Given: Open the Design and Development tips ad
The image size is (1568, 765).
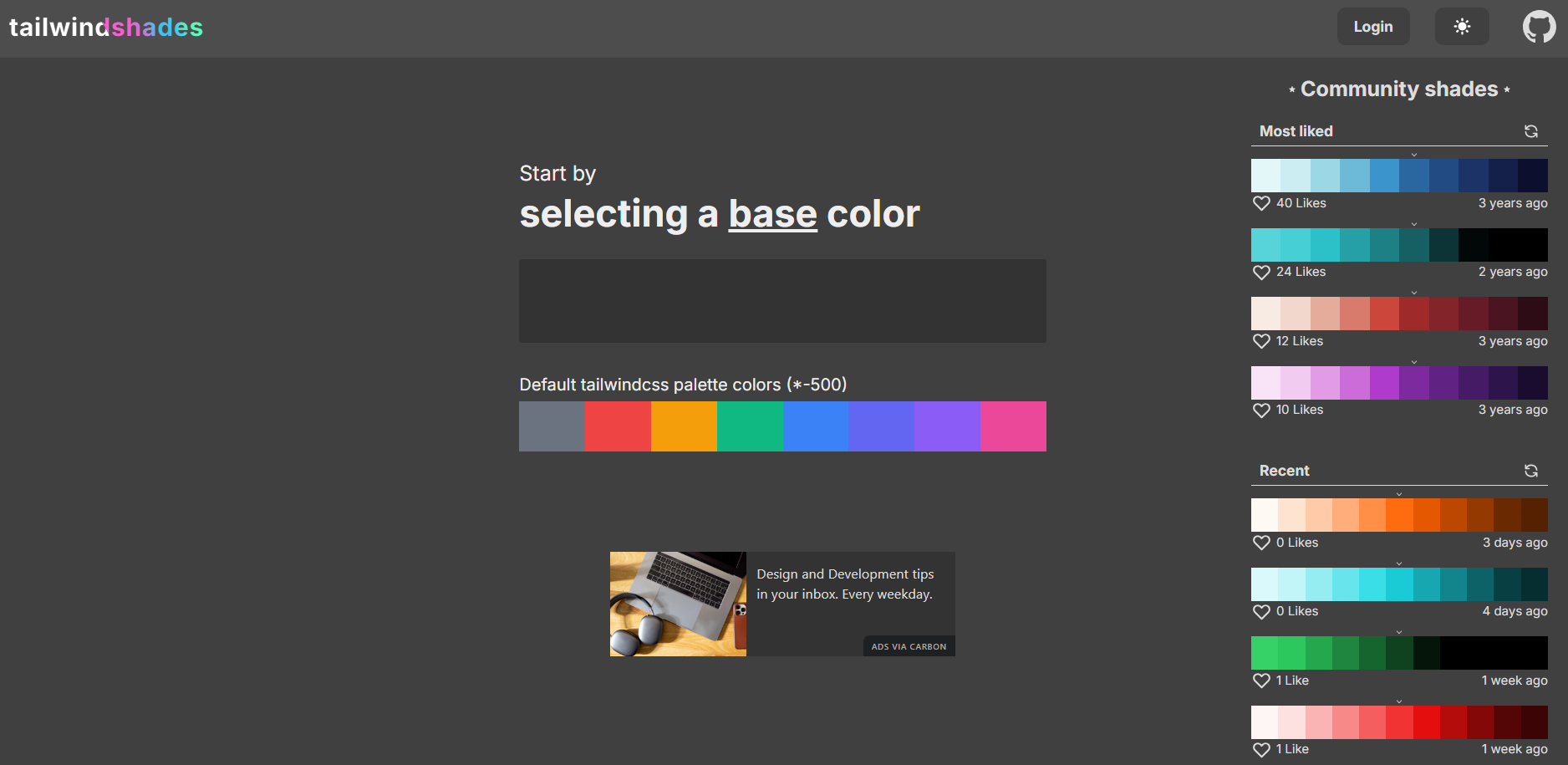Looking at the screenshot, I should click(x=844, y=584).
